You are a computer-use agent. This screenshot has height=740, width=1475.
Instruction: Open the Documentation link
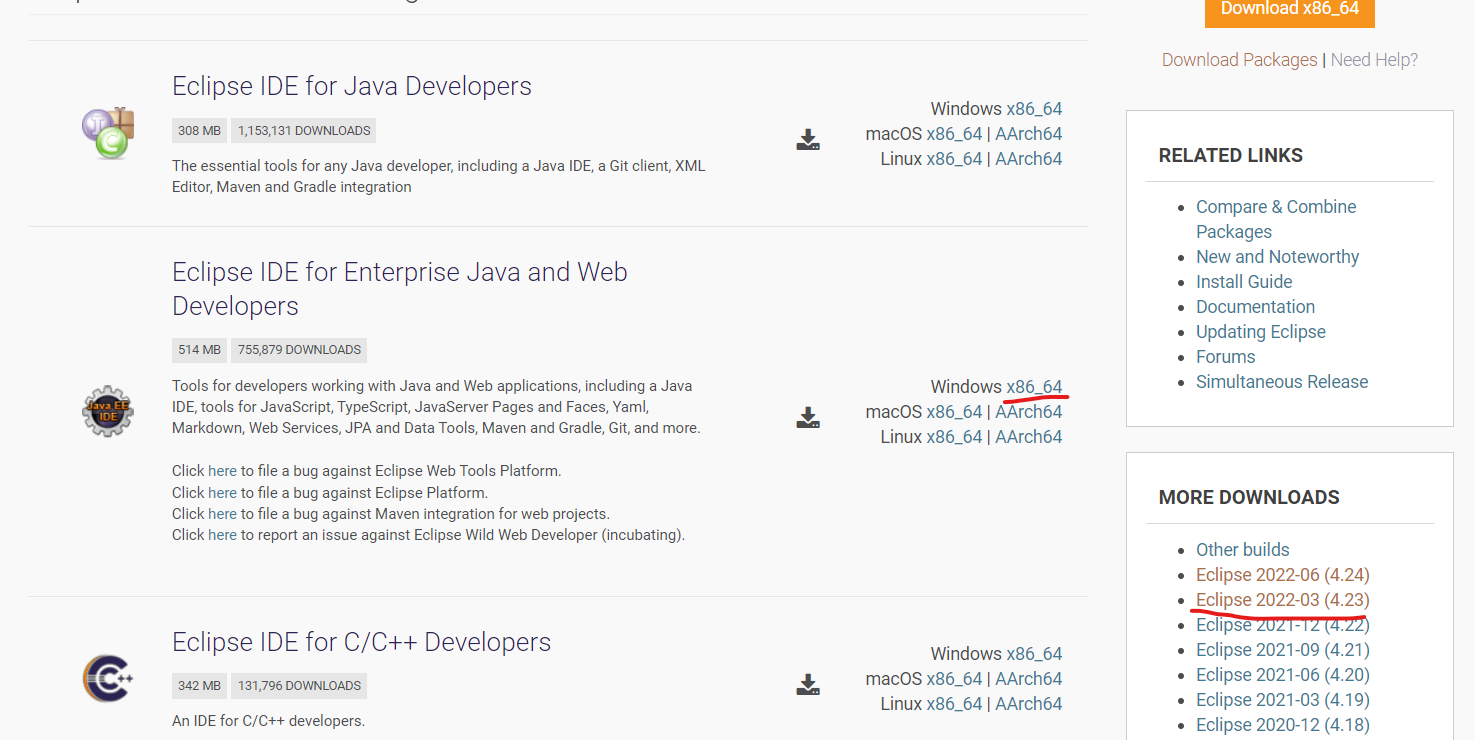pos(1255,307)
